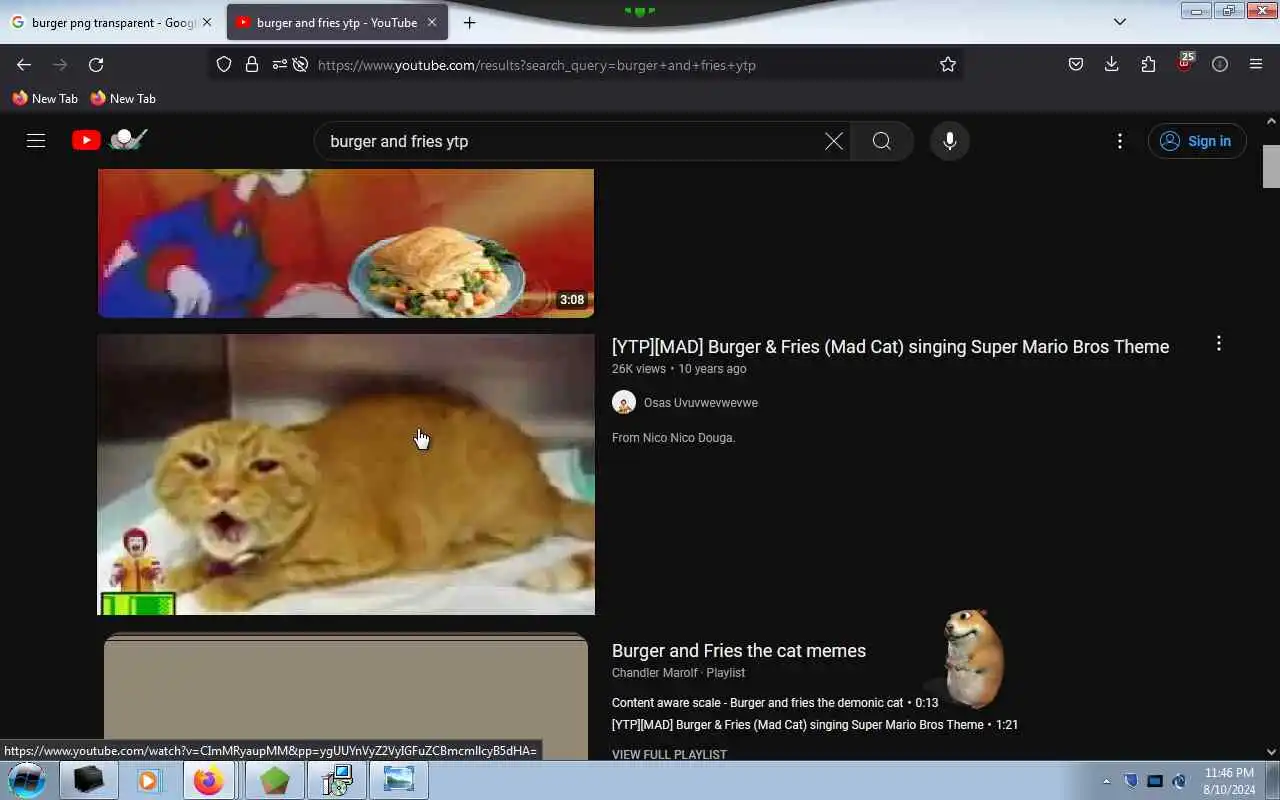Open the circular info extension icon
The width and height of the screenshot is (1280, 800).
[x=1220, y=65]
